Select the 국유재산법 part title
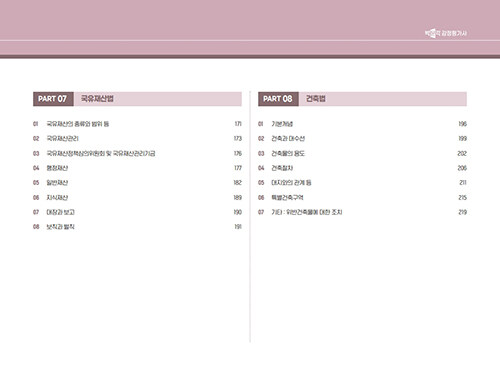Screen dimensions: 500x375 pos(97,99)
